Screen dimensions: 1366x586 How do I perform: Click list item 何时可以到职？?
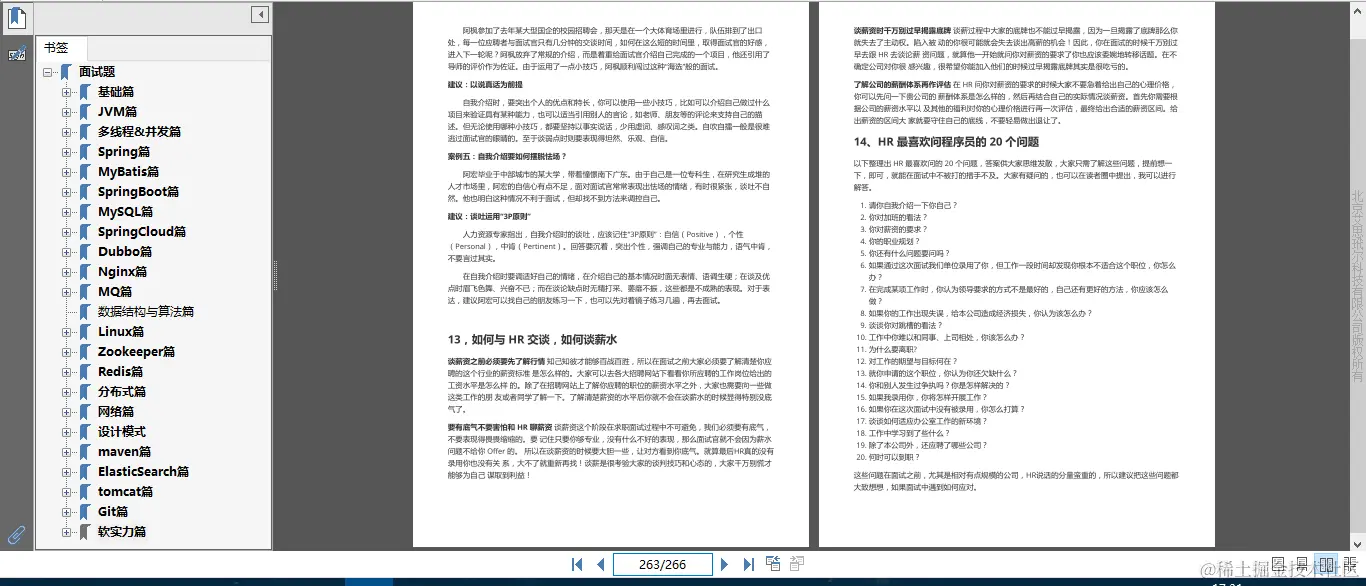(x=893, y=457)
